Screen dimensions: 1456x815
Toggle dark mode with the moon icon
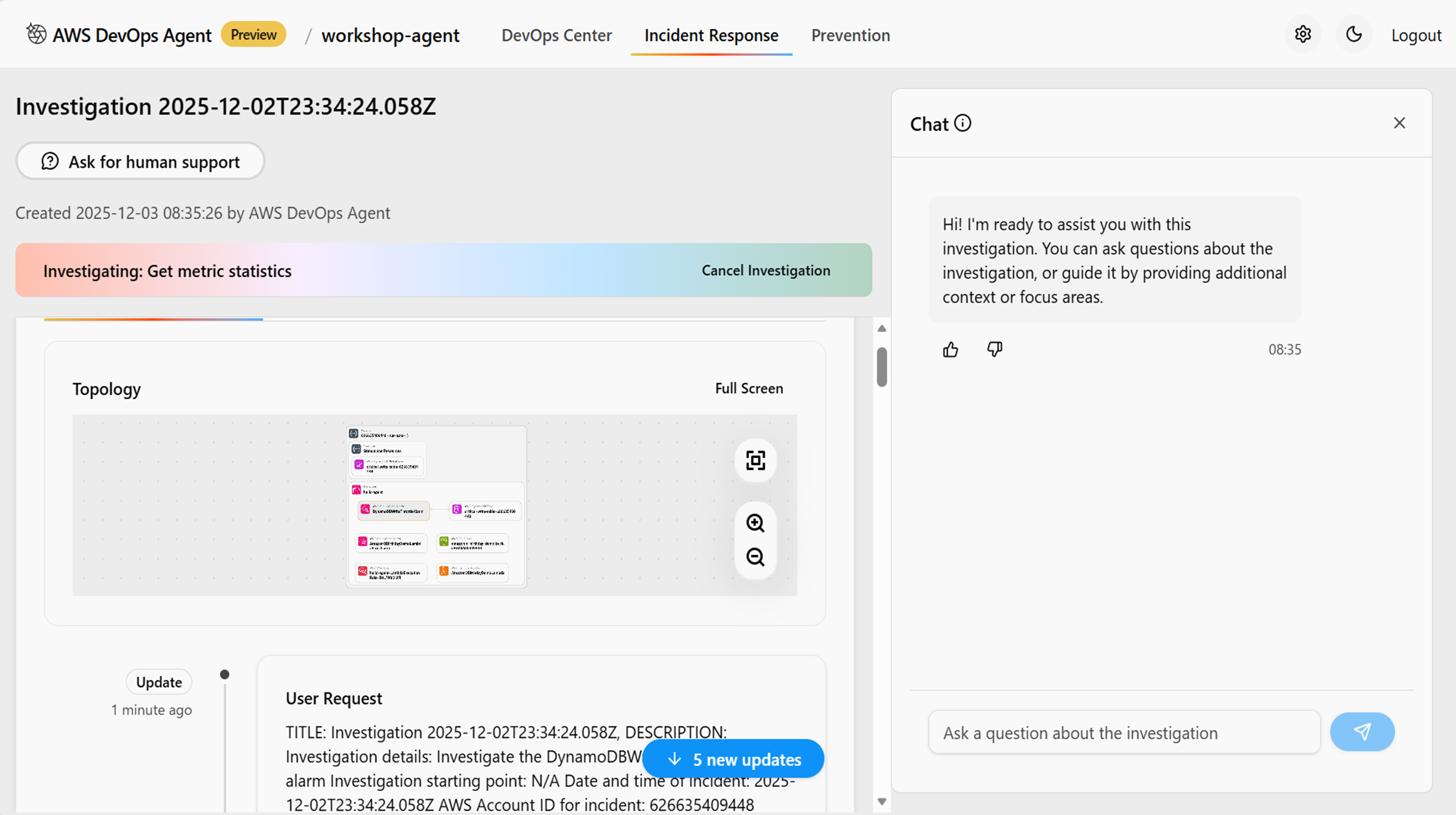click(x=1354, y=34)
